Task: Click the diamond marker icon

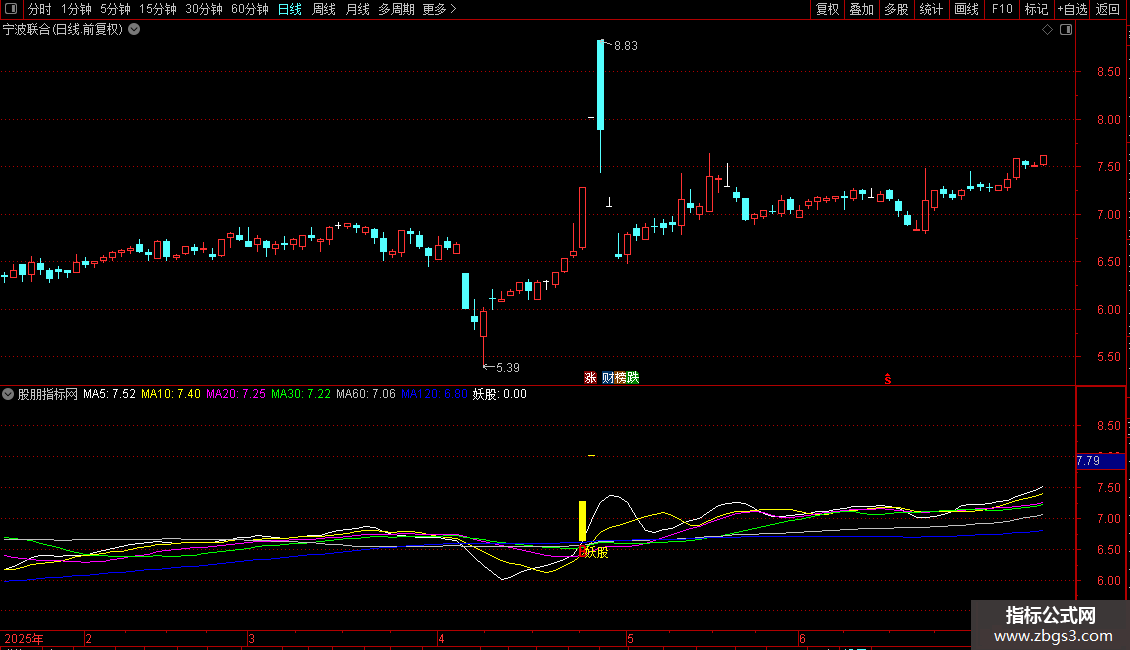Action: click(x=1048, y=30)
